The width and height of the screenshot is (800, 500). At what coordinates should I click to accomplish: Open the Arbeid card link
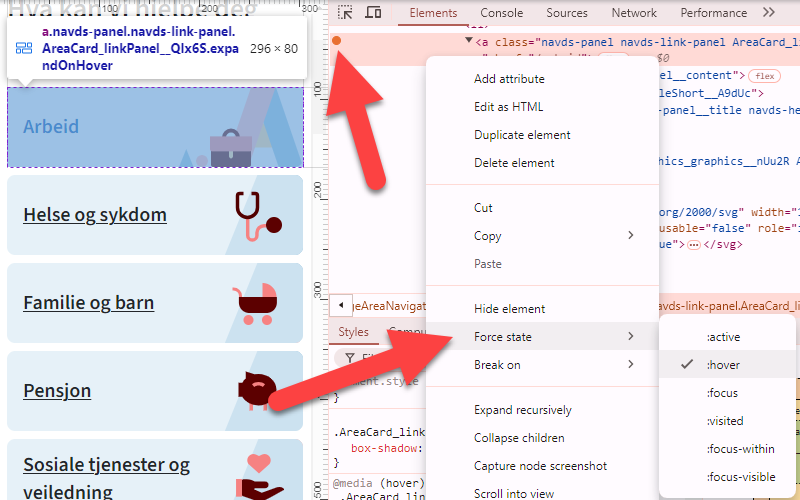tap(155, 127)
